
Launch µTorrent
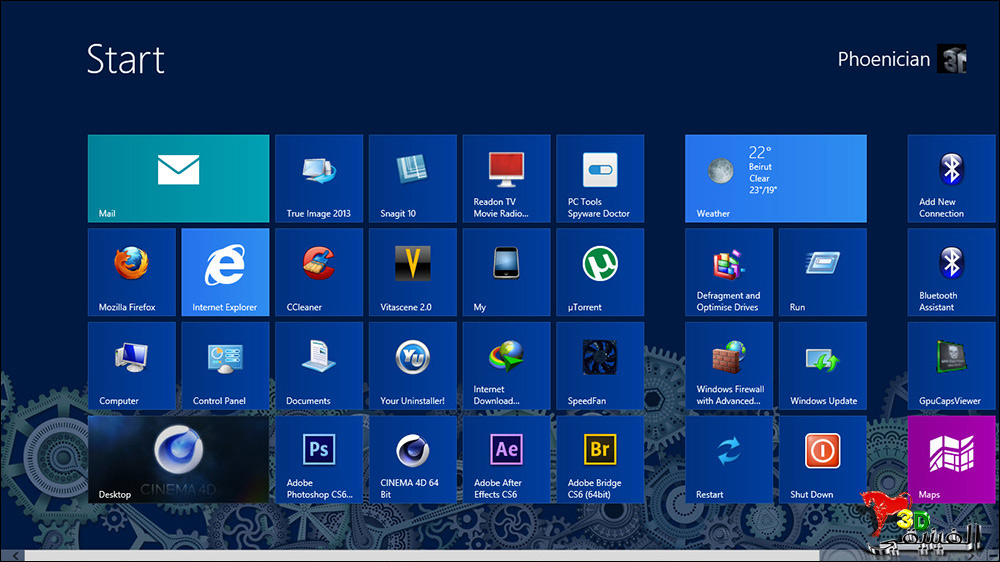tap(600, 272)
